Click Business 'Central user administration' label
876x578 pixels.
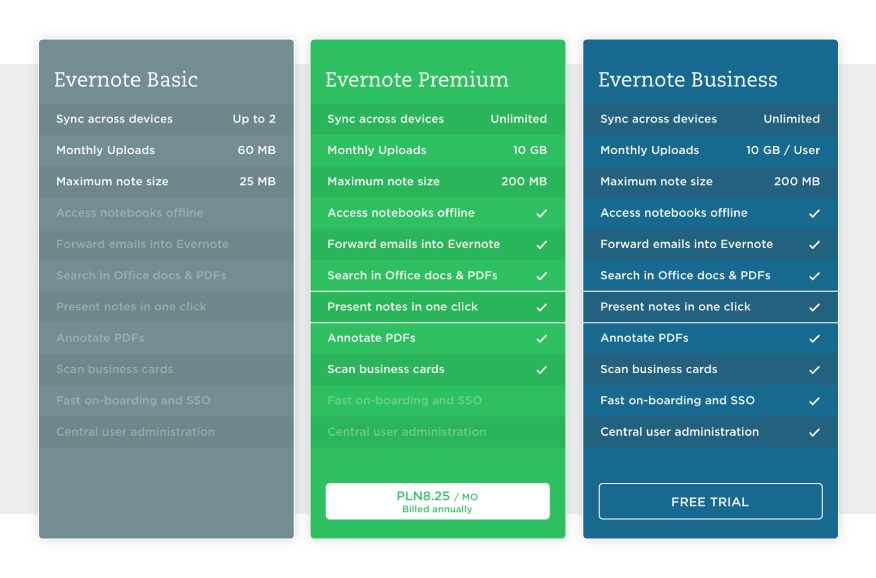click(680, 432)
